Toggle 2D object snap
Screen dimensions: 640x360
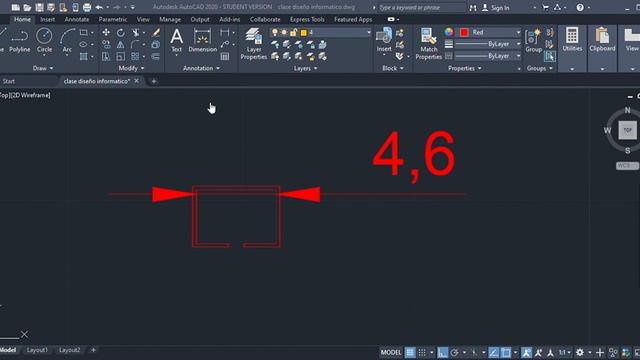(x=506, y=352)
